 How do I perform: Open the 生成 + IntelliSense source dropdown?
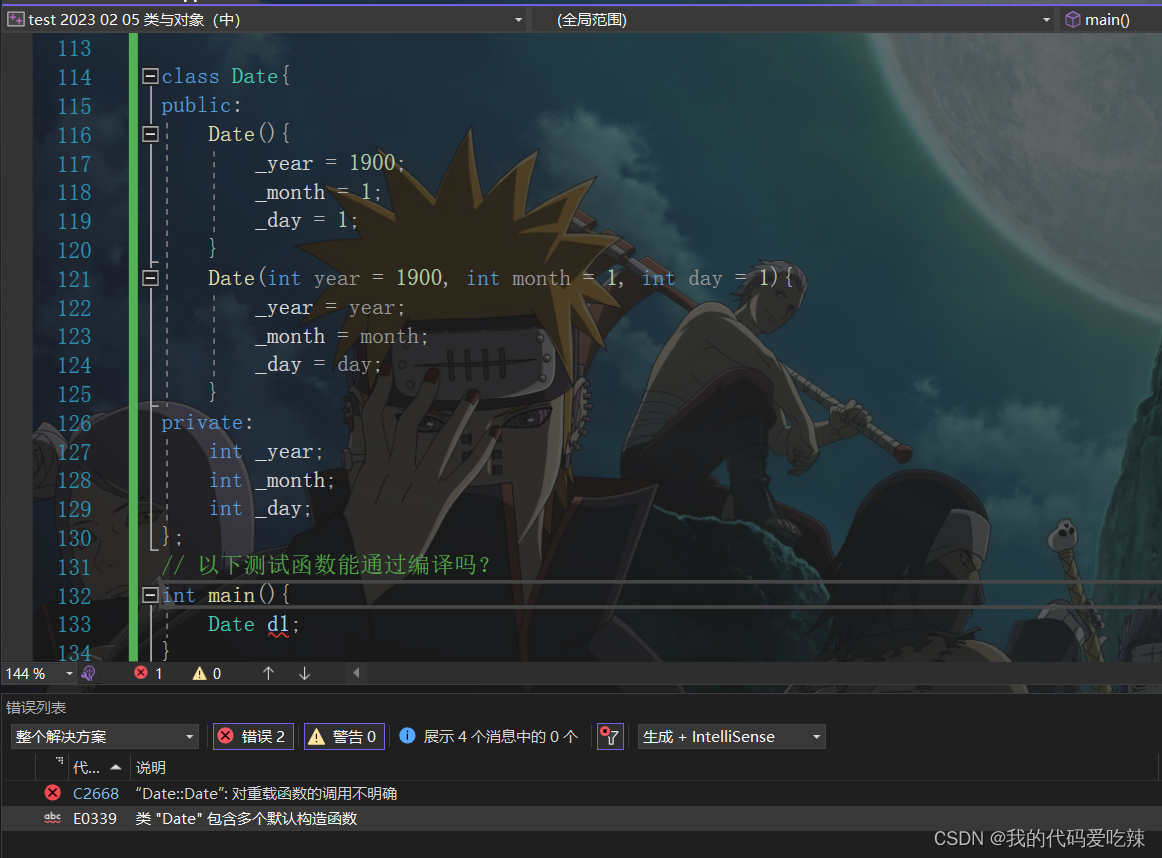coord(731,736)
